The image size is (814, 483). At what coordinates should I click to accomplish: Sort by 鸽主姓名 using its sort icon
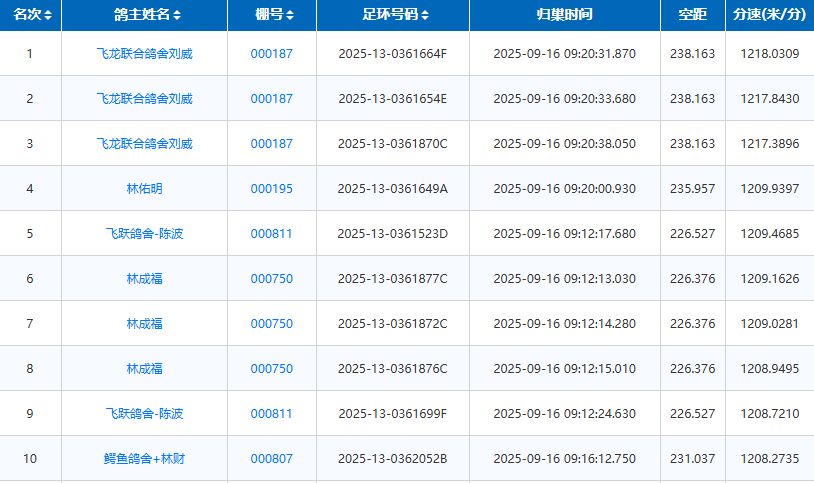pyautogui.click(x=177, y=16)
